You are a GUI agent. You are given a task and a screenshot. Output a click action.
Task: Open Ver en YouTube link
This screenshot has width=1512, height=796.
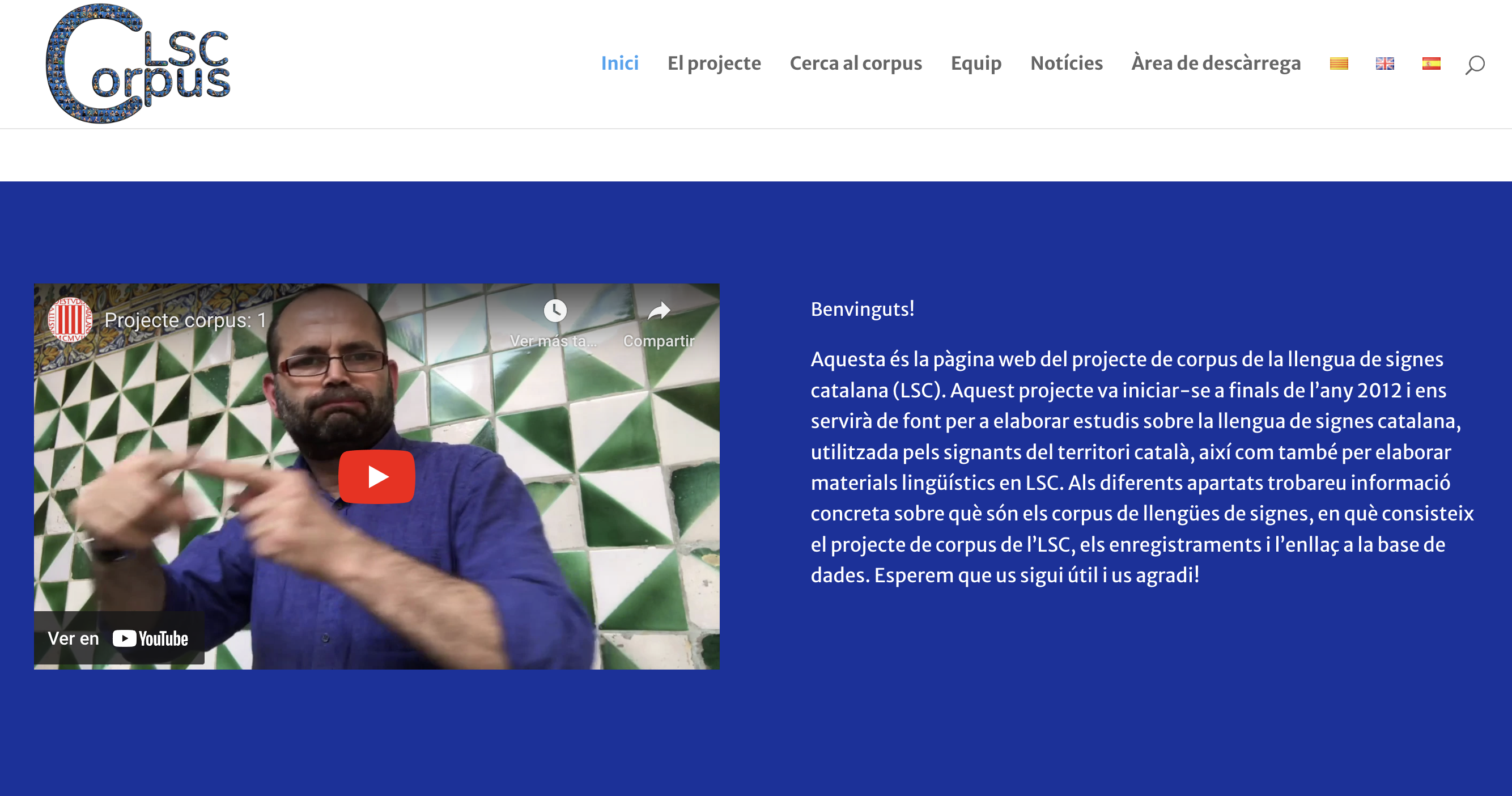(118, 638)
